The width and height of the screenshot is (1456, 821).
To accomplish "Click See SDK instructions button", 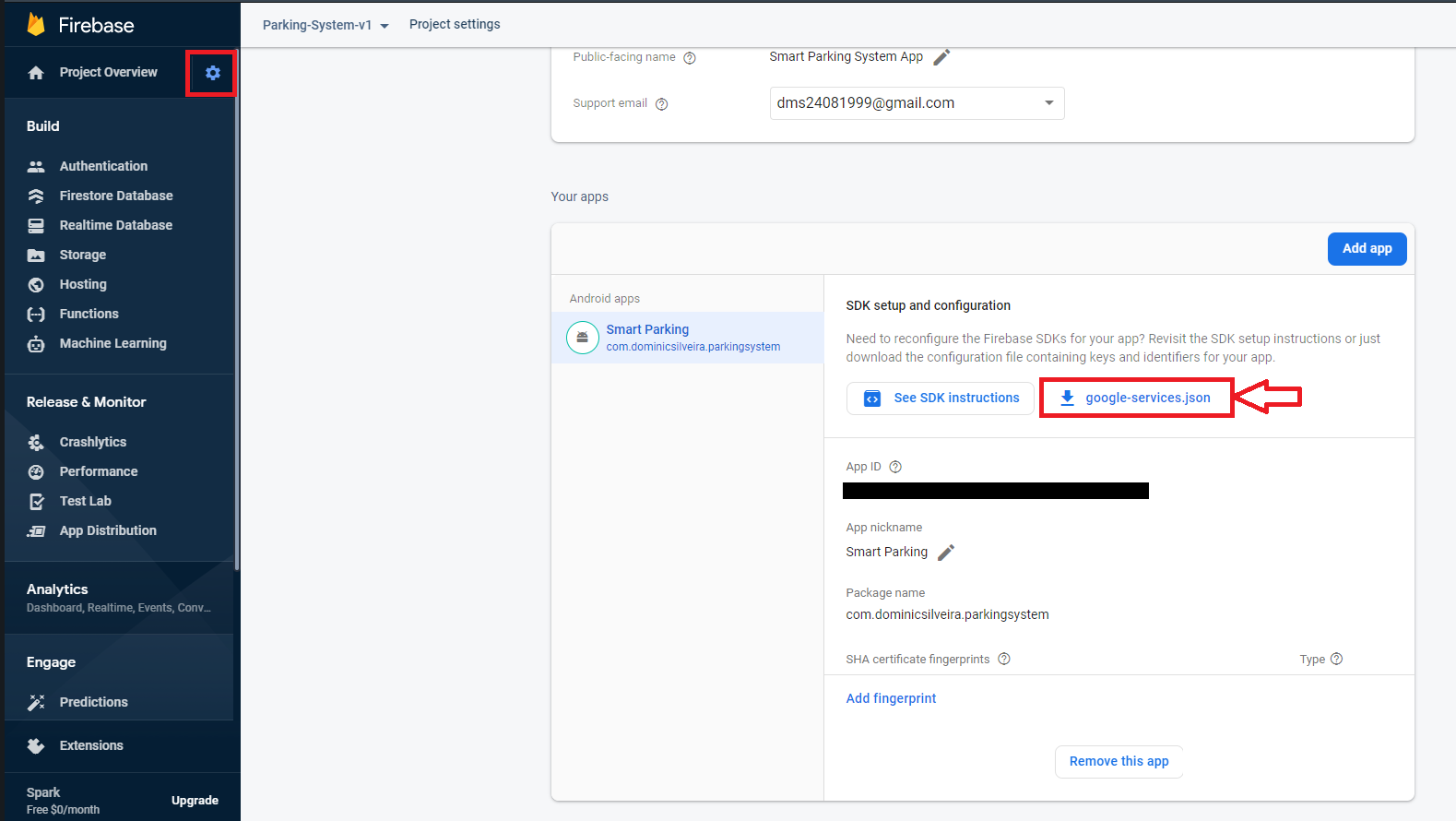I will [940, 399].
